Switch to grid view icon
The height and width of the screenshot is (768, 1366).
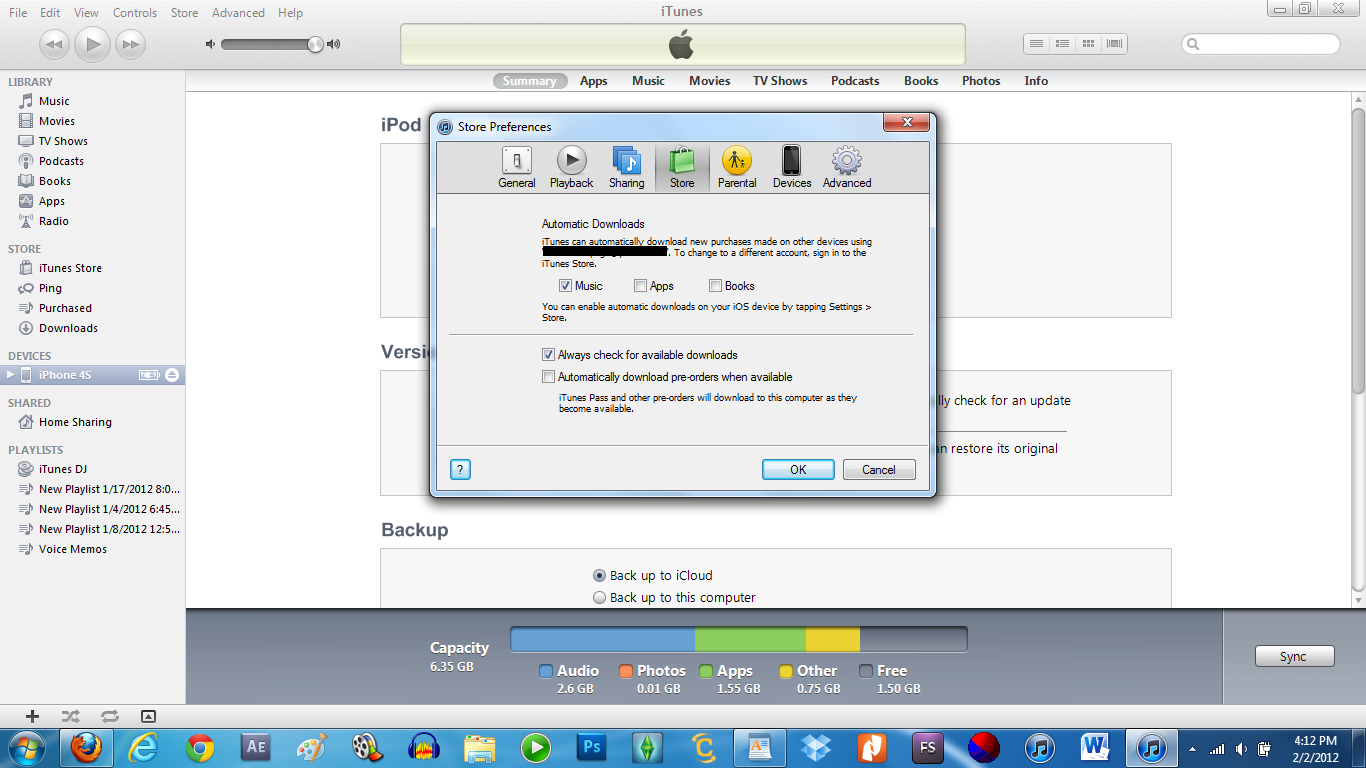point(1089,44)
